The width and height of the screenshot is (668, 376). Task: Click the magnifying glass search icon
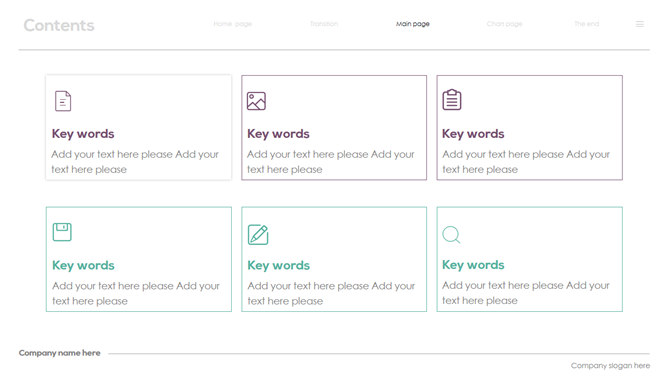tap(451, 235)
